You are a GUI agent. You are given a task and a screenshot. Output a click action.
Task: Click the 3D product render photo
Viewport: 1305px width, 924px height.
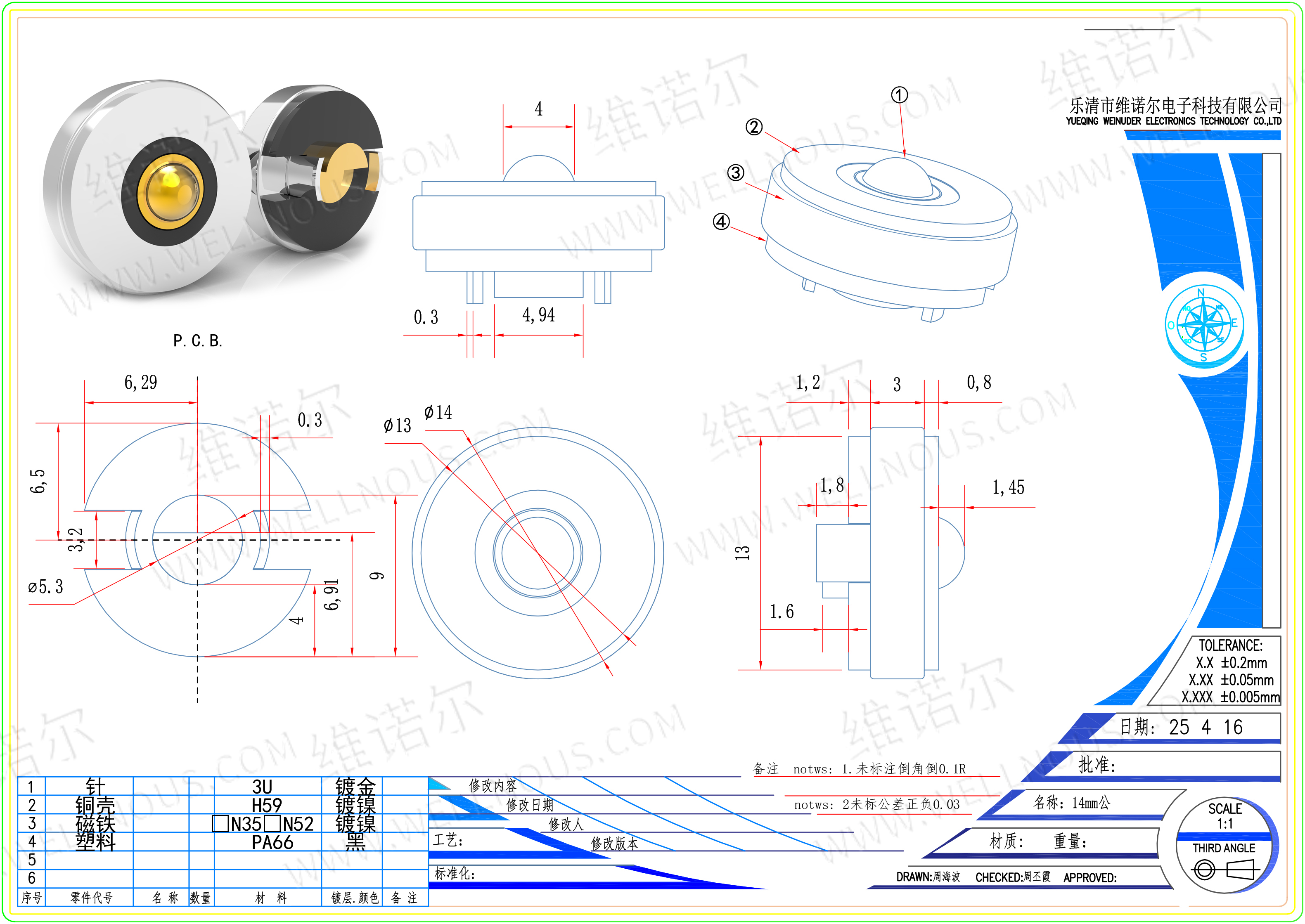pyautogui.click(x=213, y=188)
